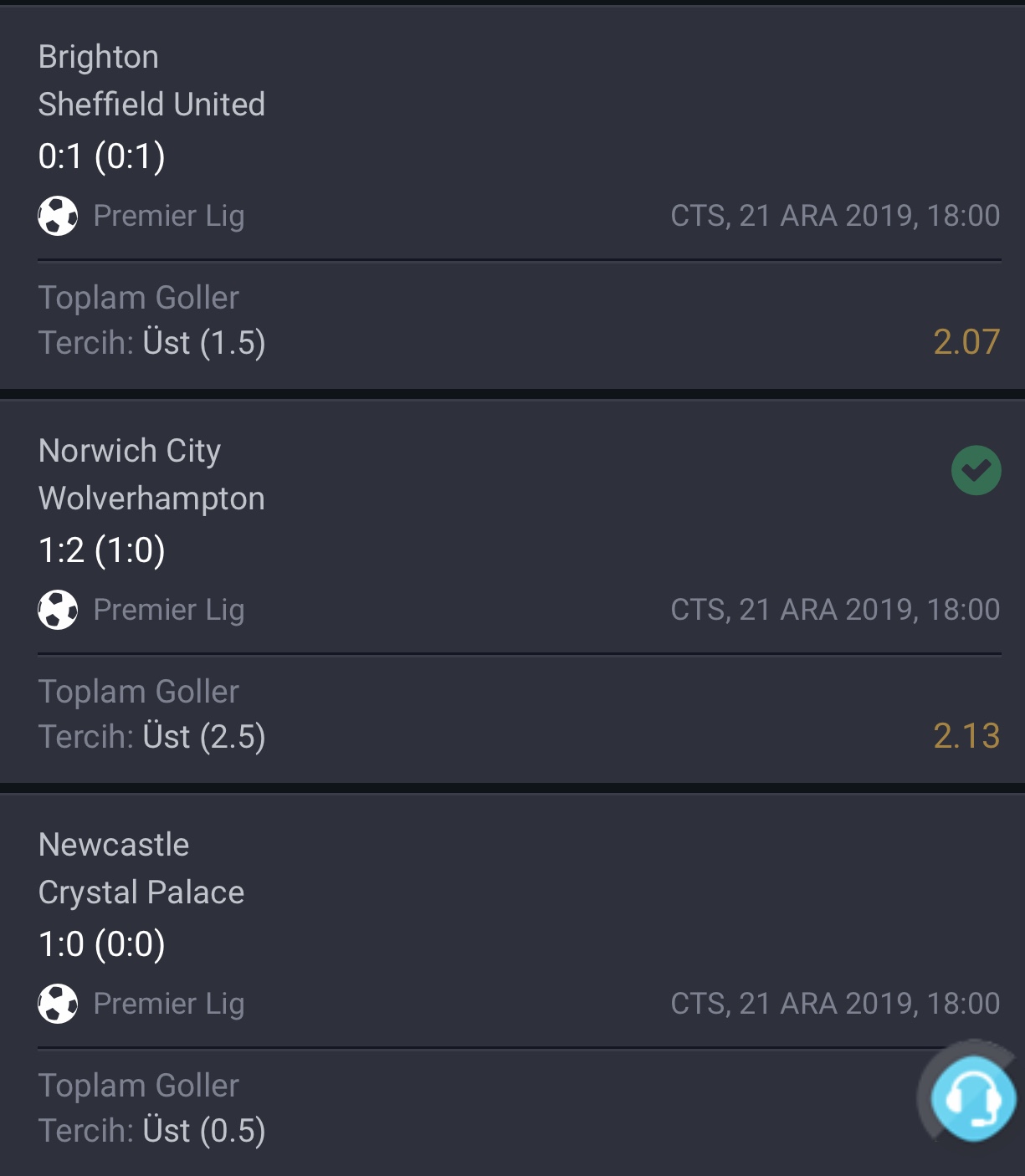Open Wolverhampton team name
1025x1176 pixels.
tap(151, 499)
